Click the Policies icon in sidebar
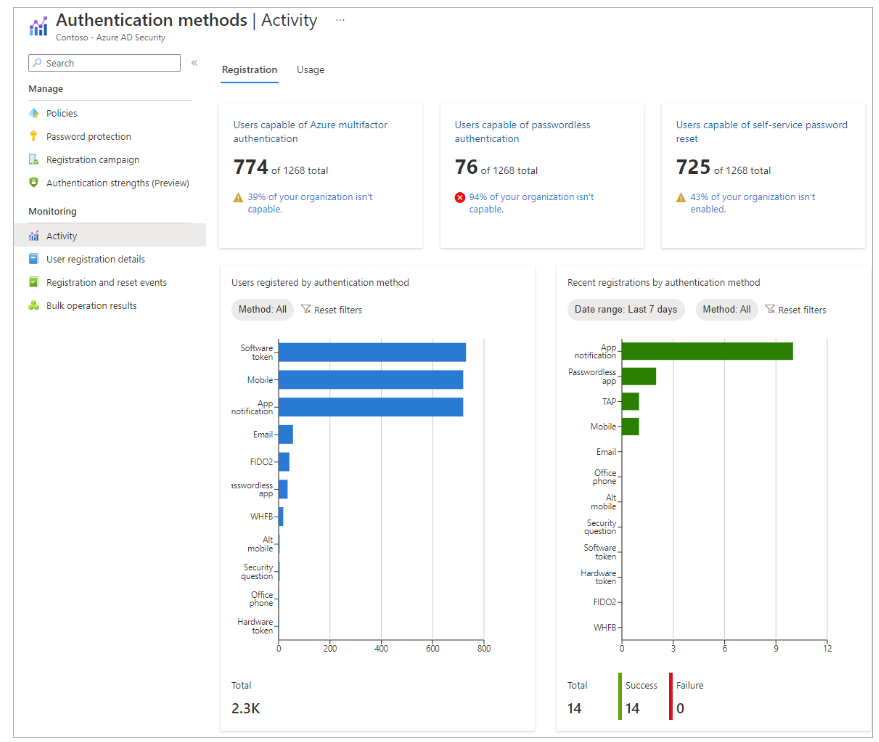 coord(34,113)
